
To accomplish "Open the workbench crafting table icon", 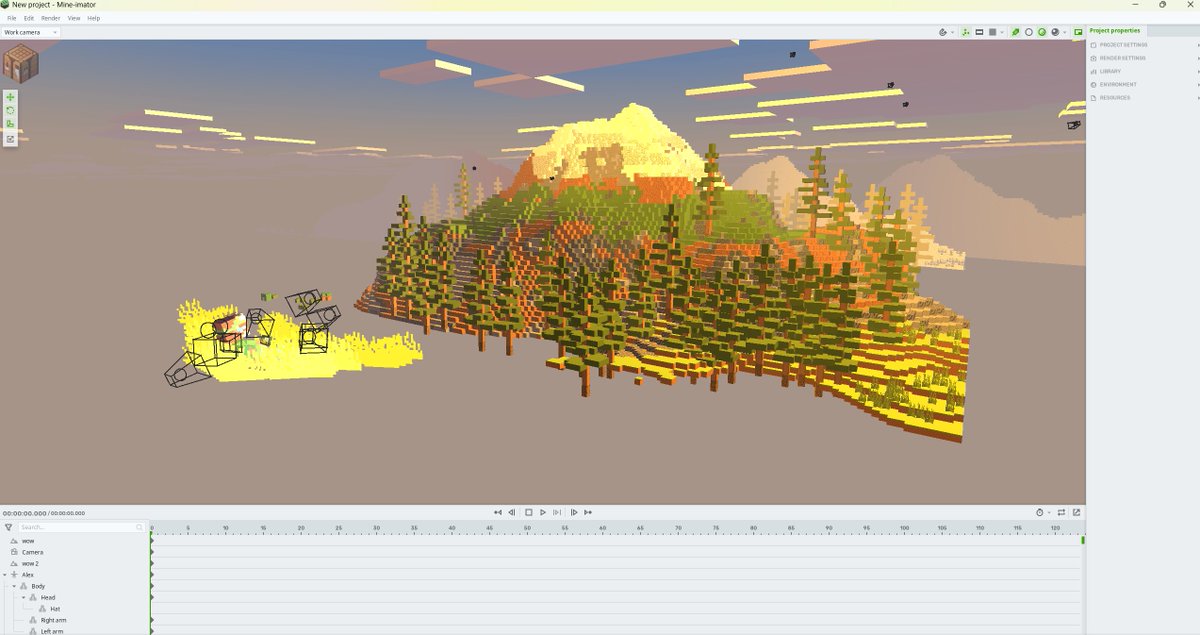I will pos(19,64).
